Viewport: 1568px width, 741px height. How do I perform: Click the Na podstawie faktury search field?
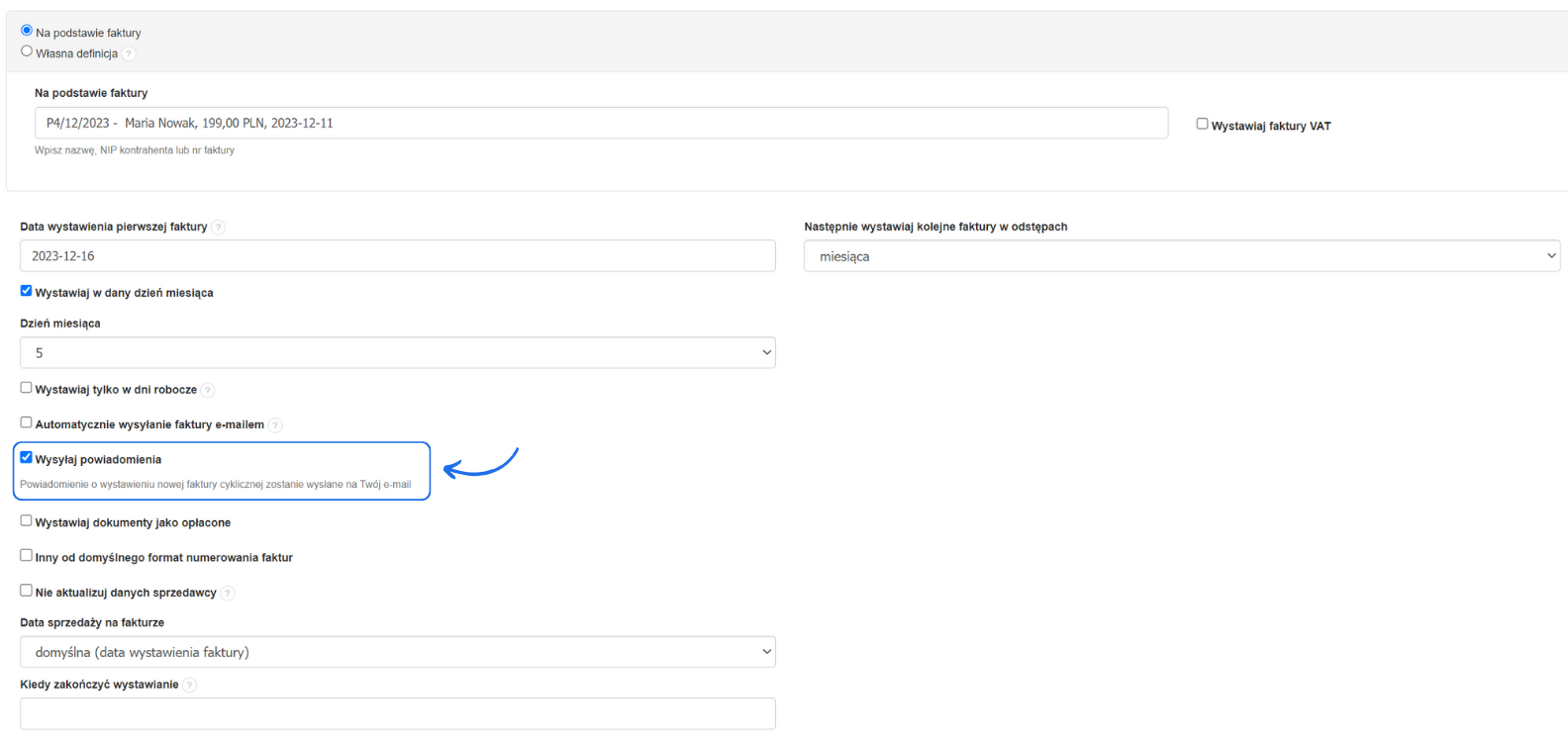601,124
